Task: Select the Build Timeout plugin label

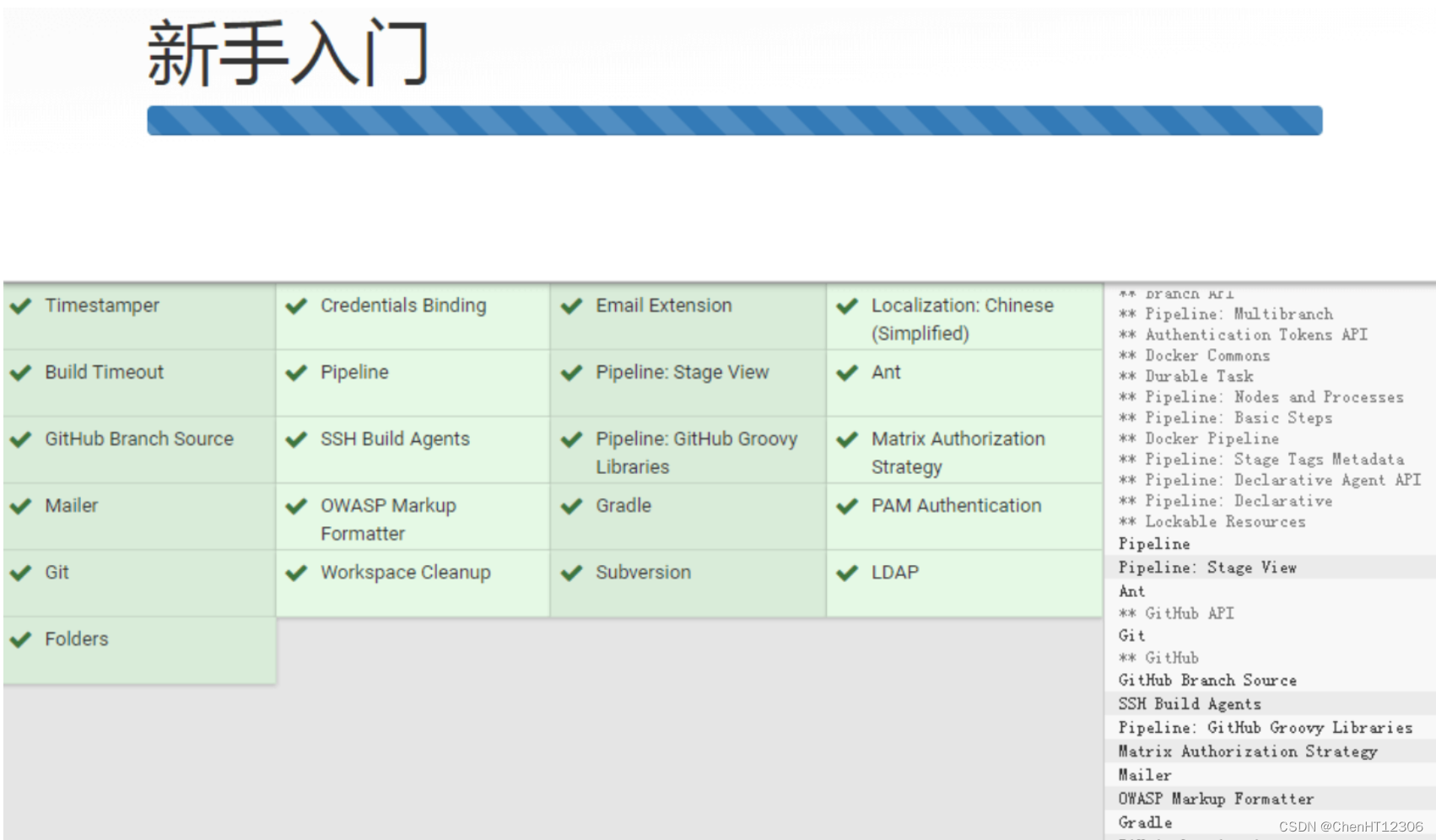Action: (x=104, y=372)
